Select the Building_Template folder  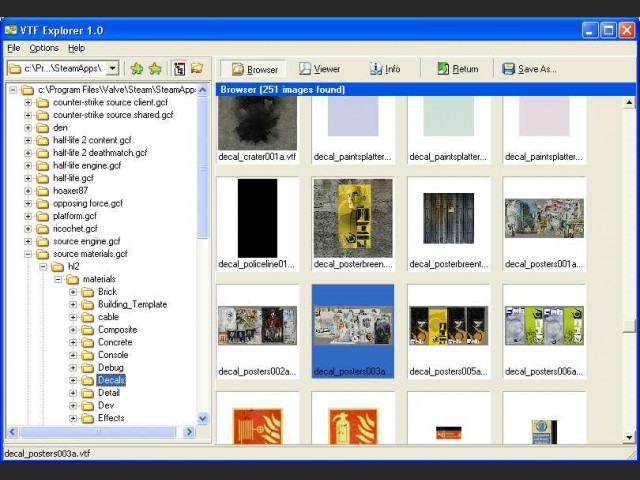tap(132, 304)
